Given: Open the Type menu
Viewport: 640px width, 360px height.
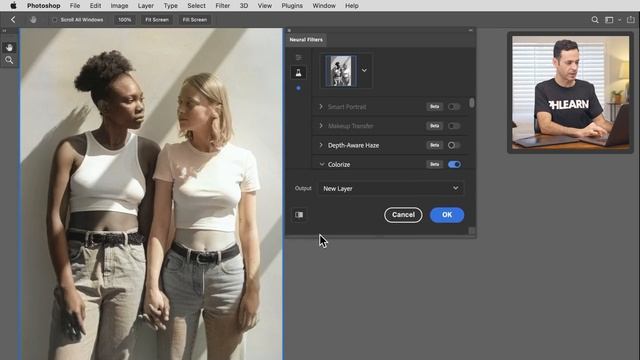Looking at the screenshot, I should 170,6.
